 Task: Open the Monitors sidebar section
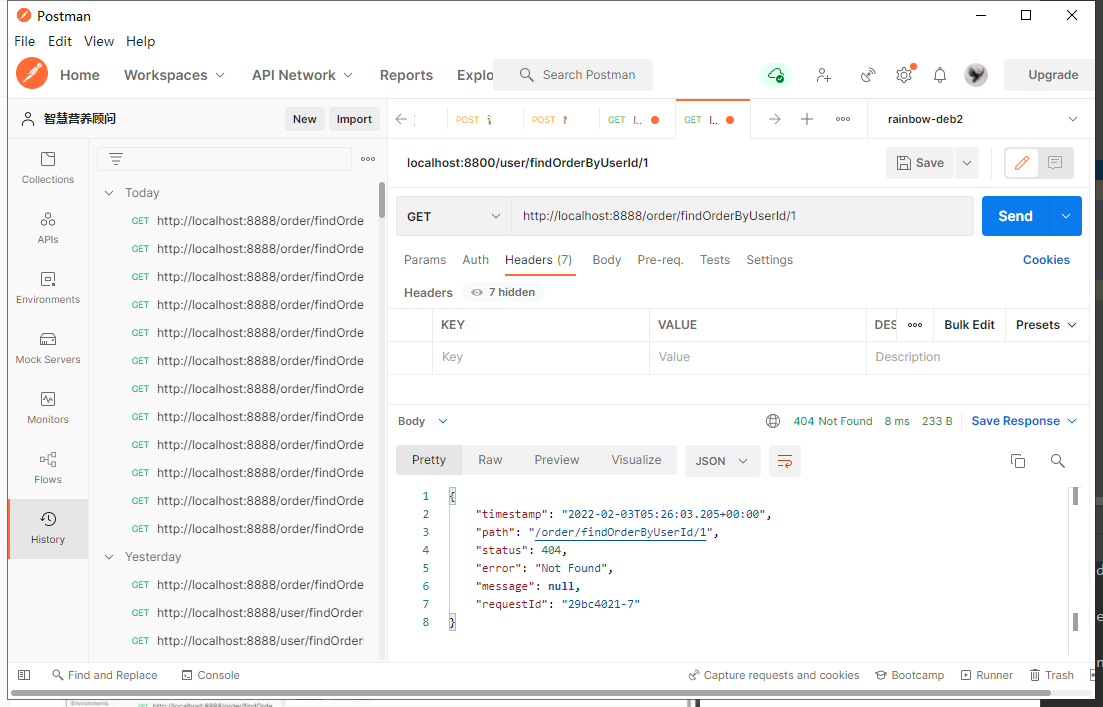pyautogui.click(x=48, y=408)
